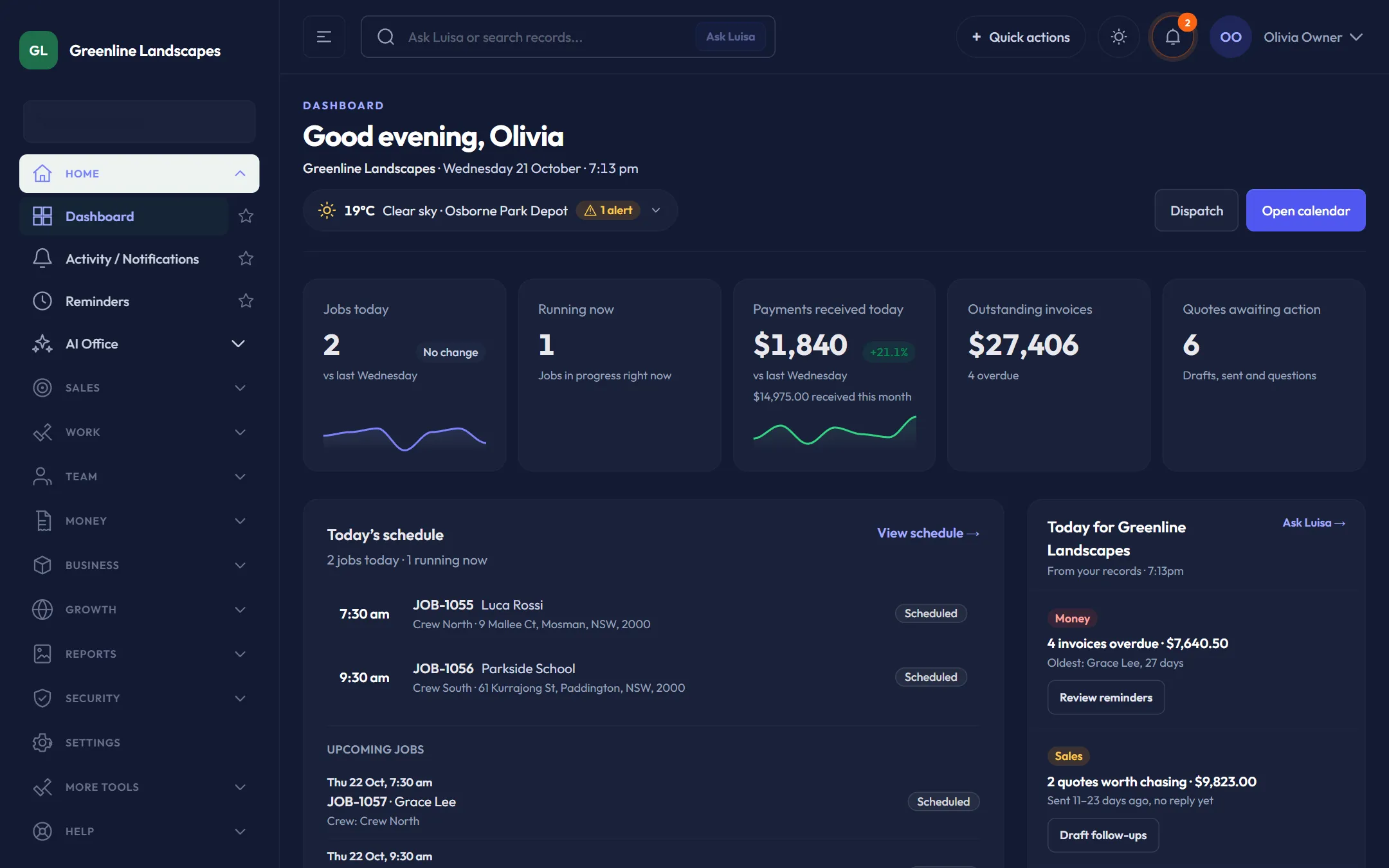Favorite Dashboard with its star
Viewport: 1389px width, 868px height.
[x=246, y=216]
